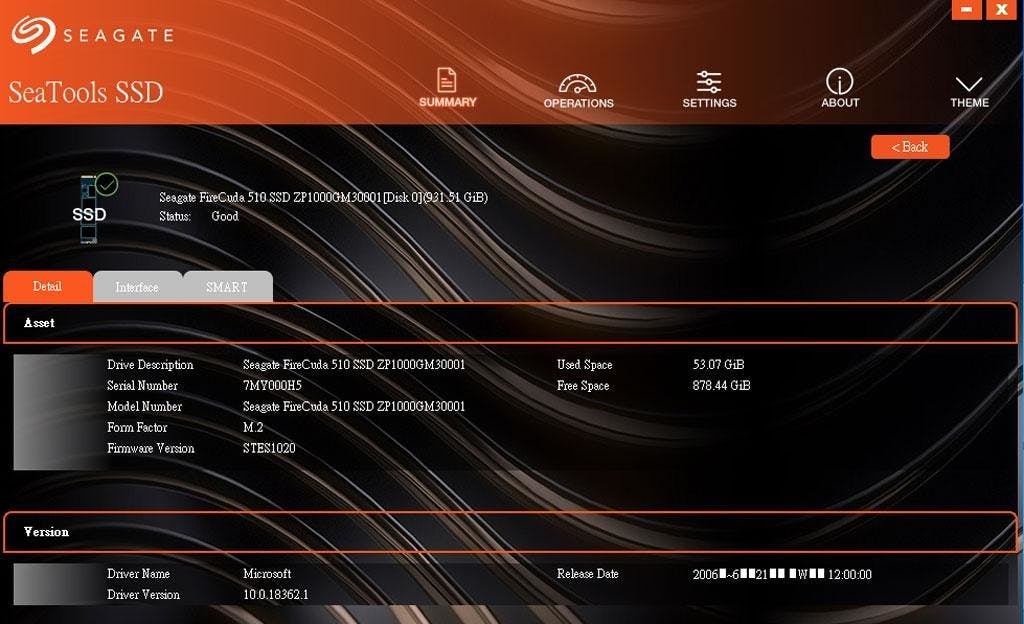Click driver version 10.0.18362.1
Viewport: 1024px width, 624px height.
276,595
